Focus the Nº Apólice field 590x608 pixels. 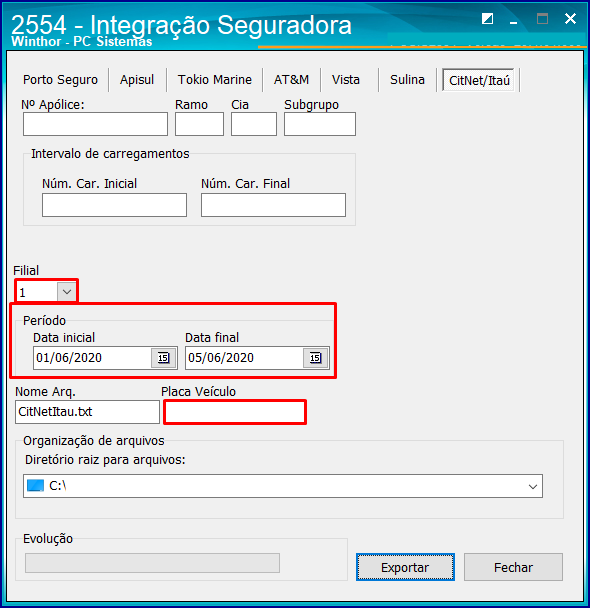click(x=95, y=124)
